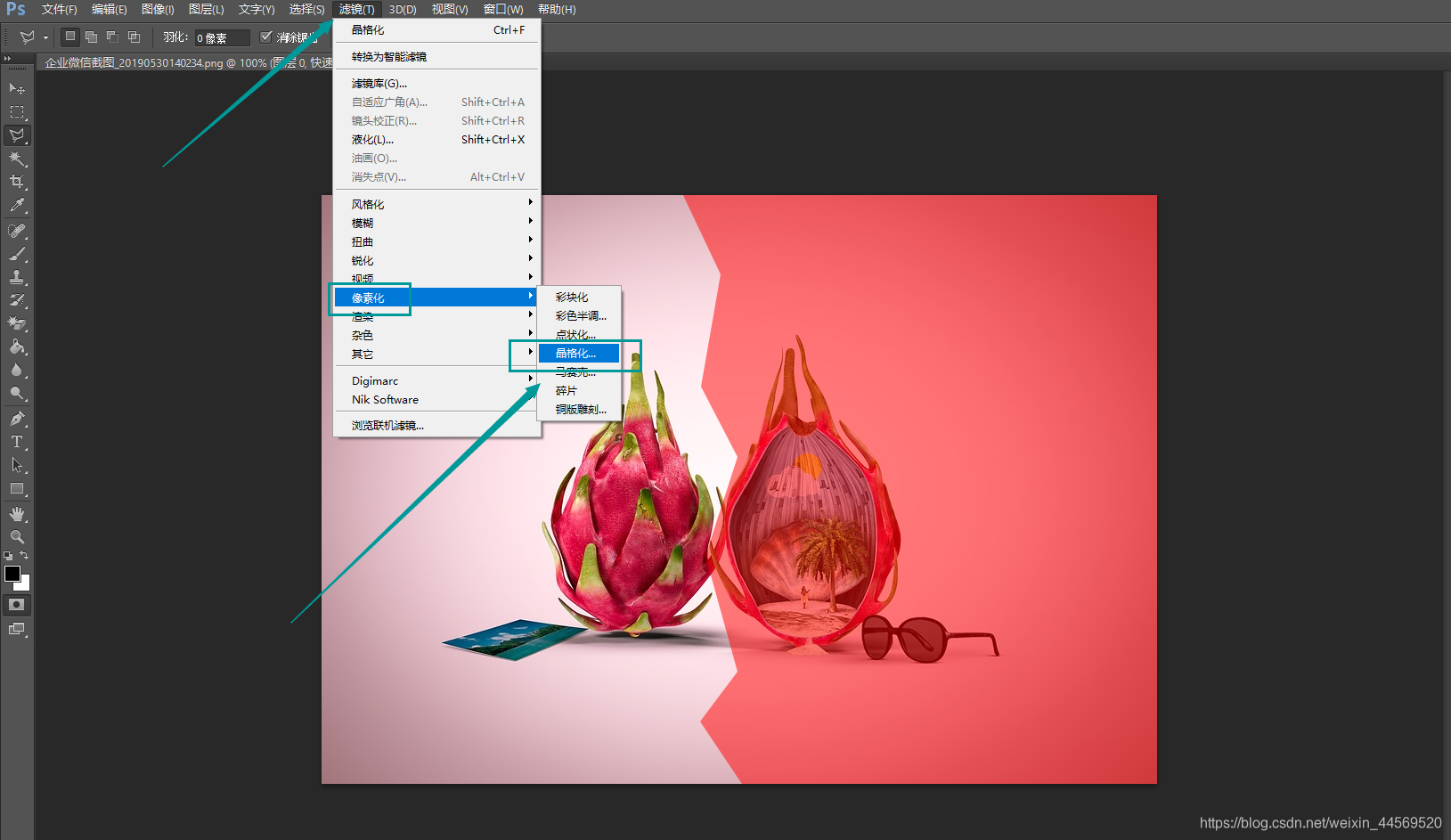Viewport: 1451px width, 840px height.
Task: Select 铜版雕刻... in pixelate submenu
Action: pyautogui.click(x=579, y=409)
